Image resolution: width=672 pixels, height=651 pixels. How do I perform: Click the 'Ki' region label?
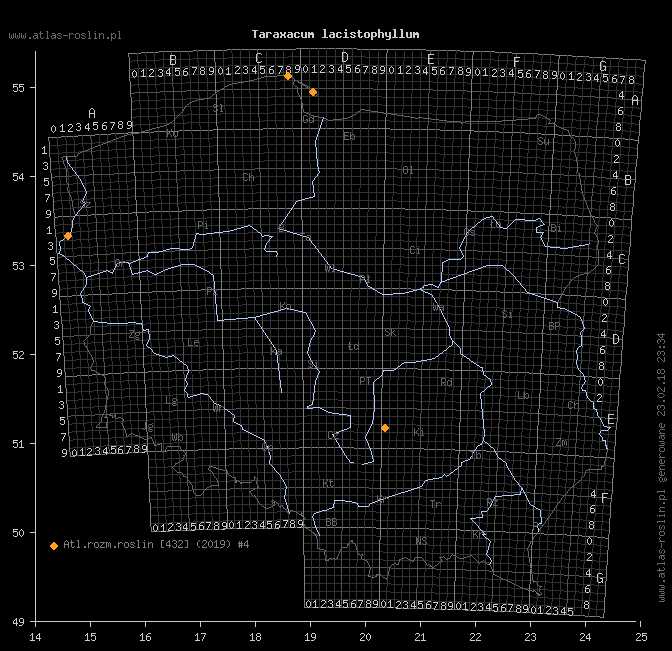419,432
